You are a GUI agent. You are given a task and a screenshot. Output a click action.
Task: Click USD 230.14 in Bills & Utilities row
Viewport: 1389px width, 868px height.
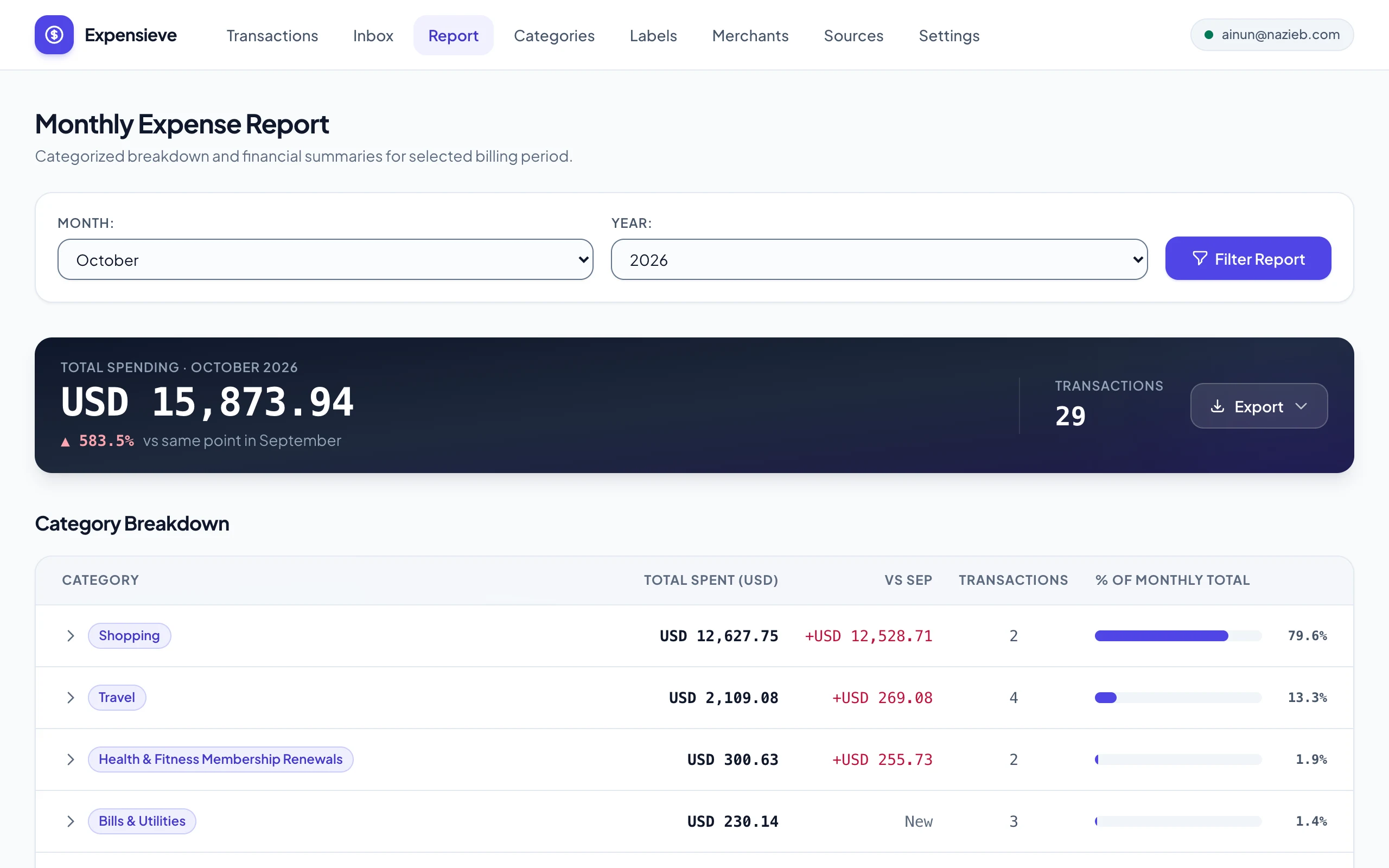[x=733, y=821]
